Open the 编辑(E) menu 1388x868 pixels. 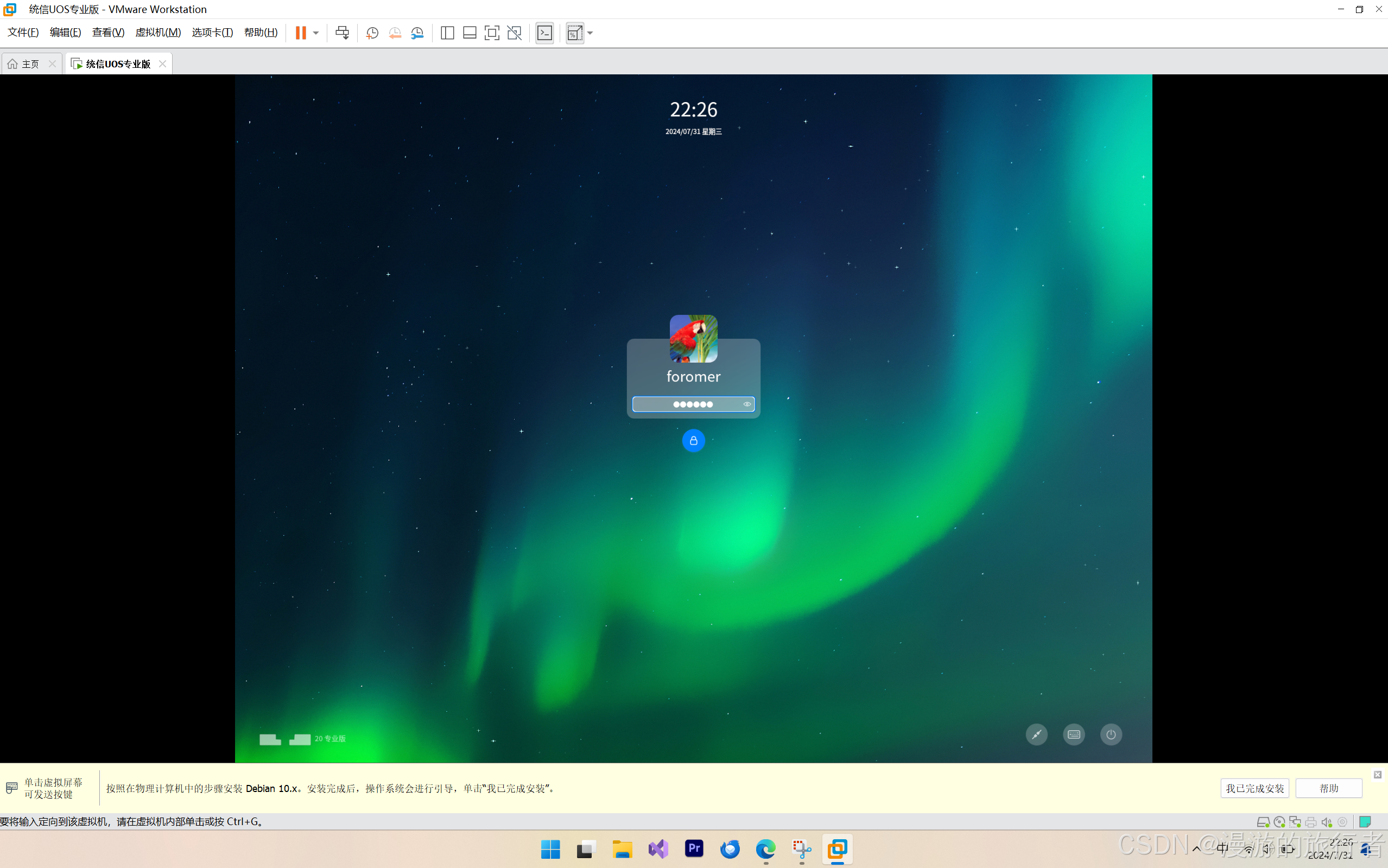tap(66, 32)
